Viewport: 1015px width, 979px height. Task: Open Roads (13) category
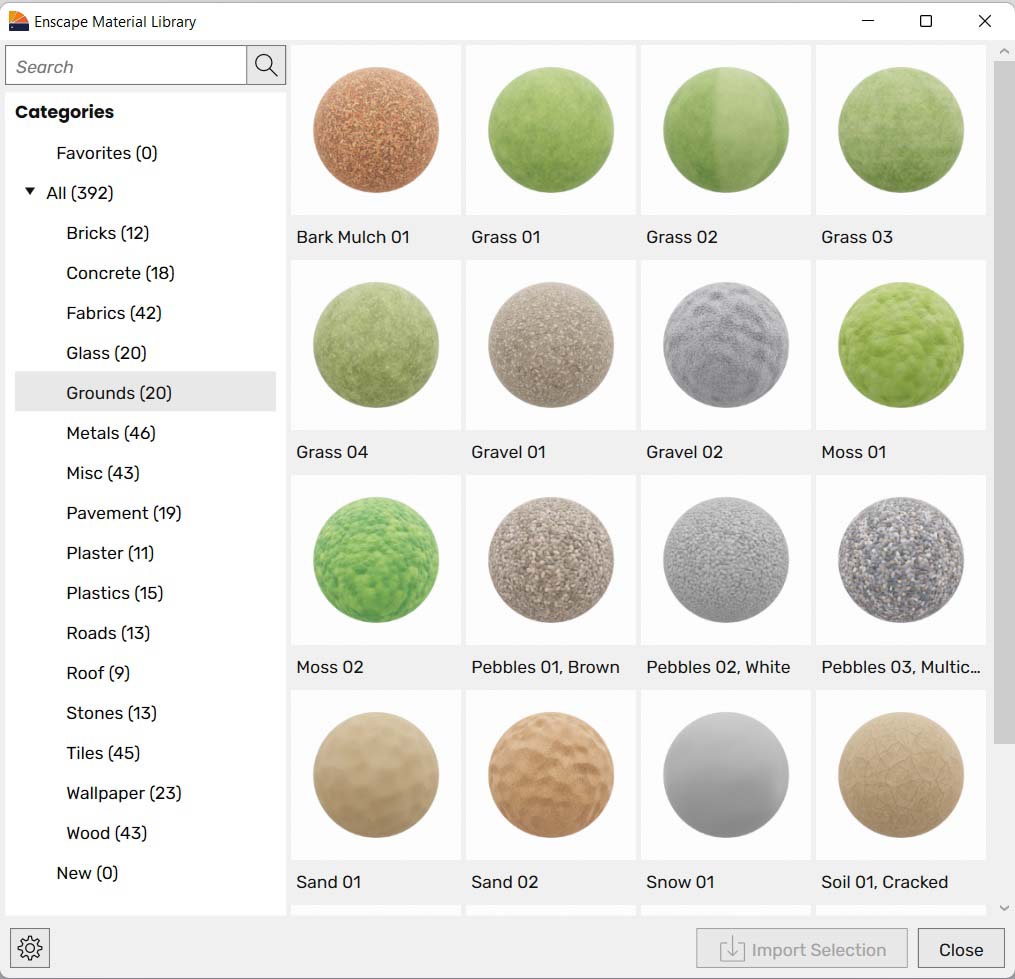point(108,633)
